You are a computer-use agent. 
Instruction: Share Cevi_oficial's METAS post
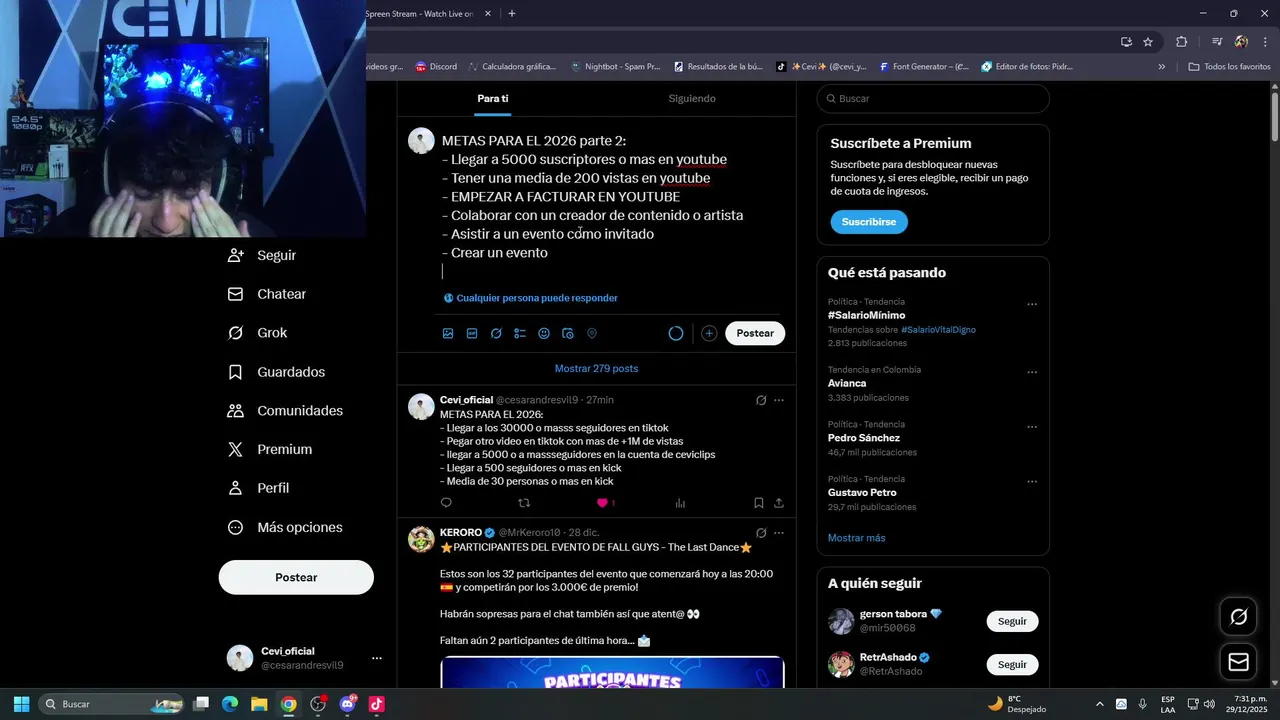(779, 503)
